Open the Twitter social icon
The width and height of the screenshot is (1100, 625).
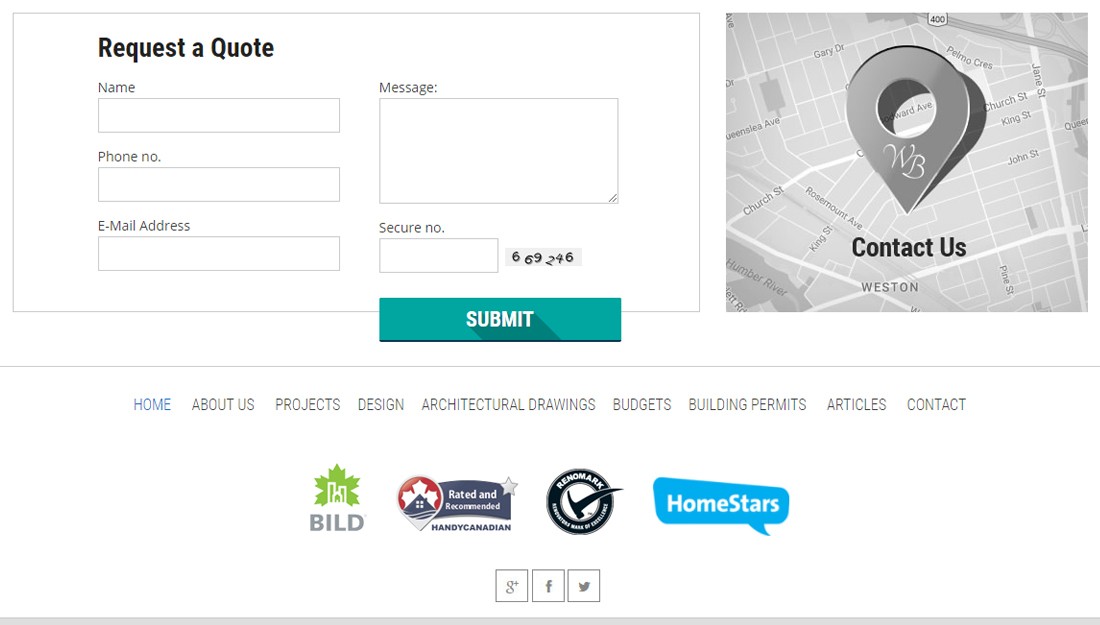pos(584,586)
